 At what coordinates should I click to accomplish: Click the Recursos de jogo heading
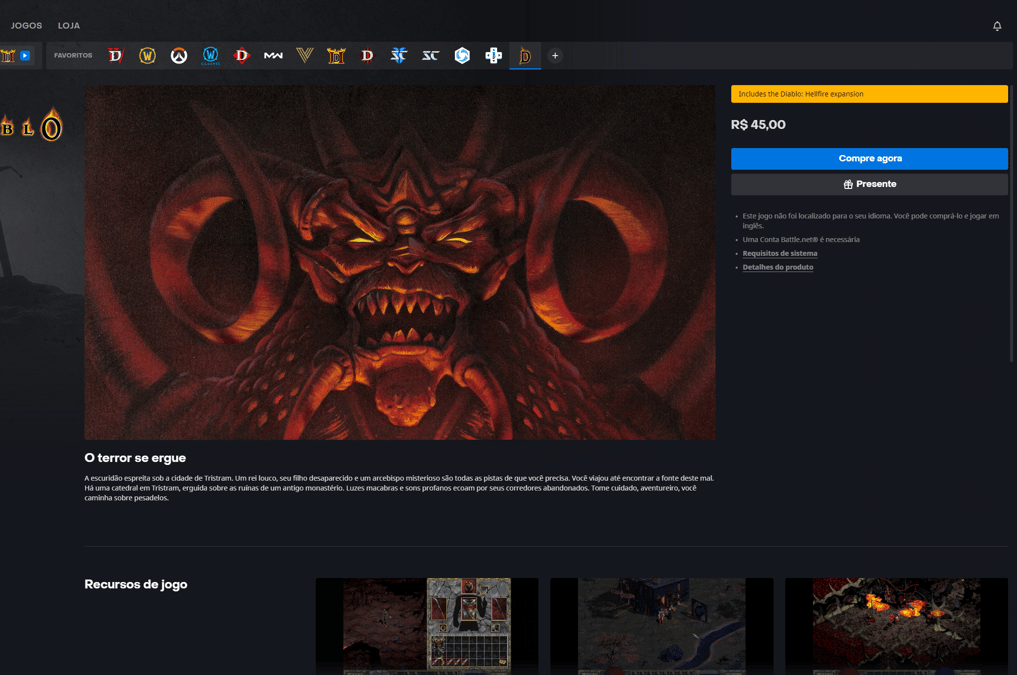point(136,584)
